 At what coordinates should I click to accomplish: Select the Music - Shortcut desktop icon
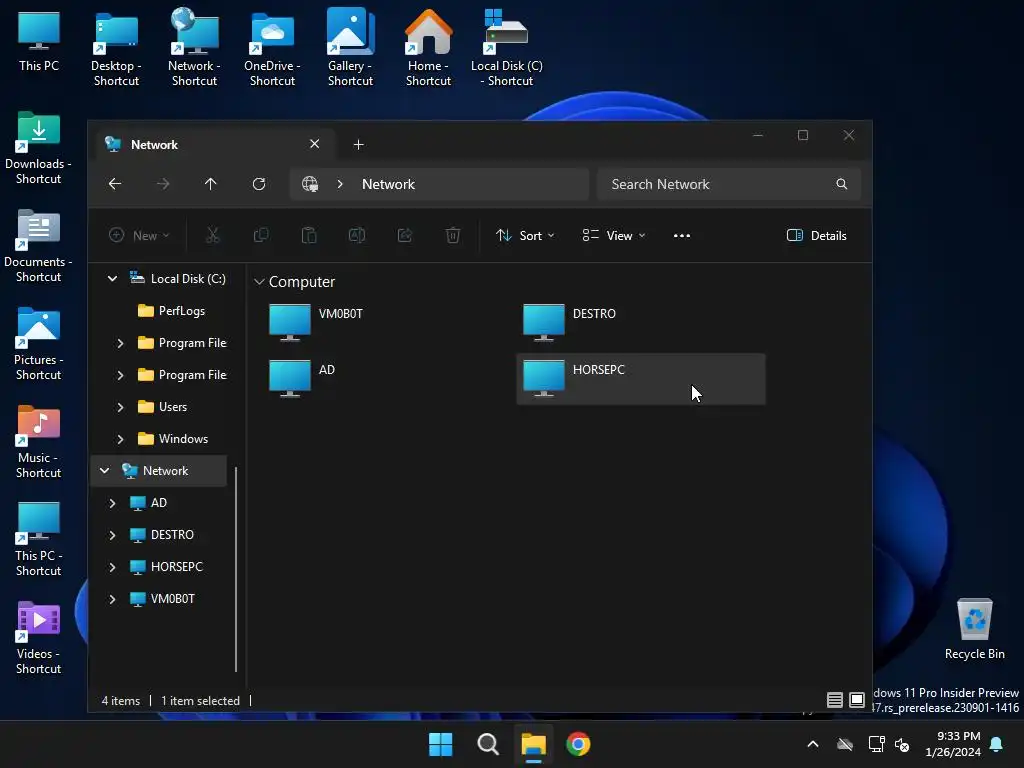[39, 442]
